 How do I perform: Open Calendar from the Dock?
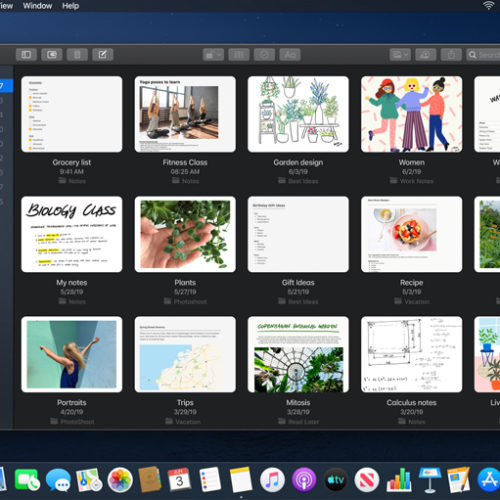coord(179,480)
